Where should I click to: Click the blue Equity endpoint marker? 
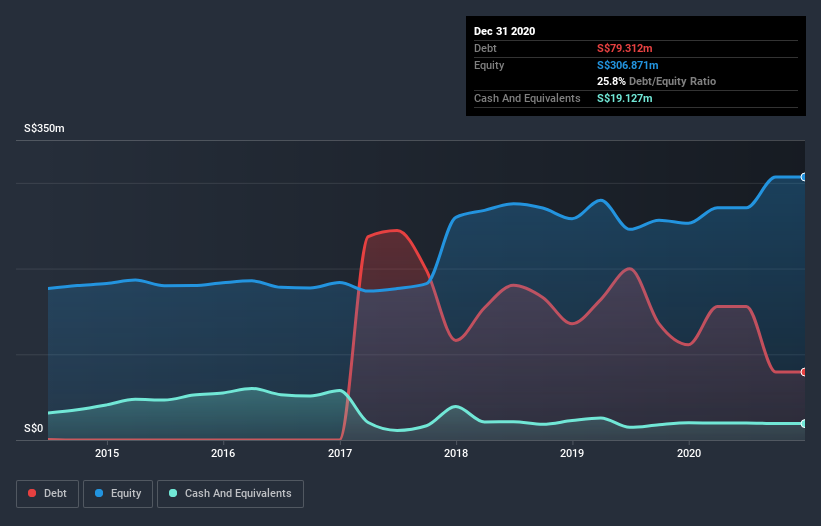[x=804, y=177]
